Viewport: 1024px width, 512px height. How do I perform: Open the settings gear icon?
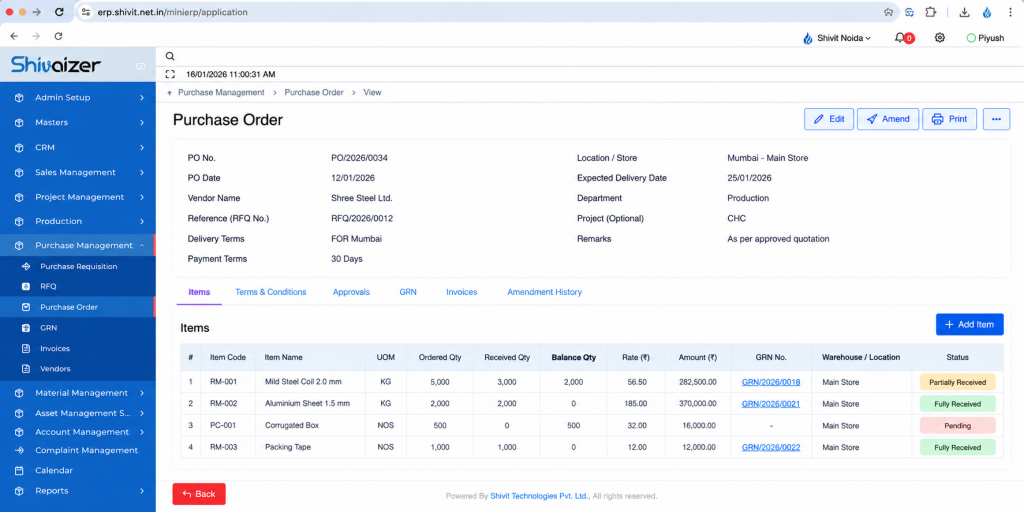coord(940,38)
